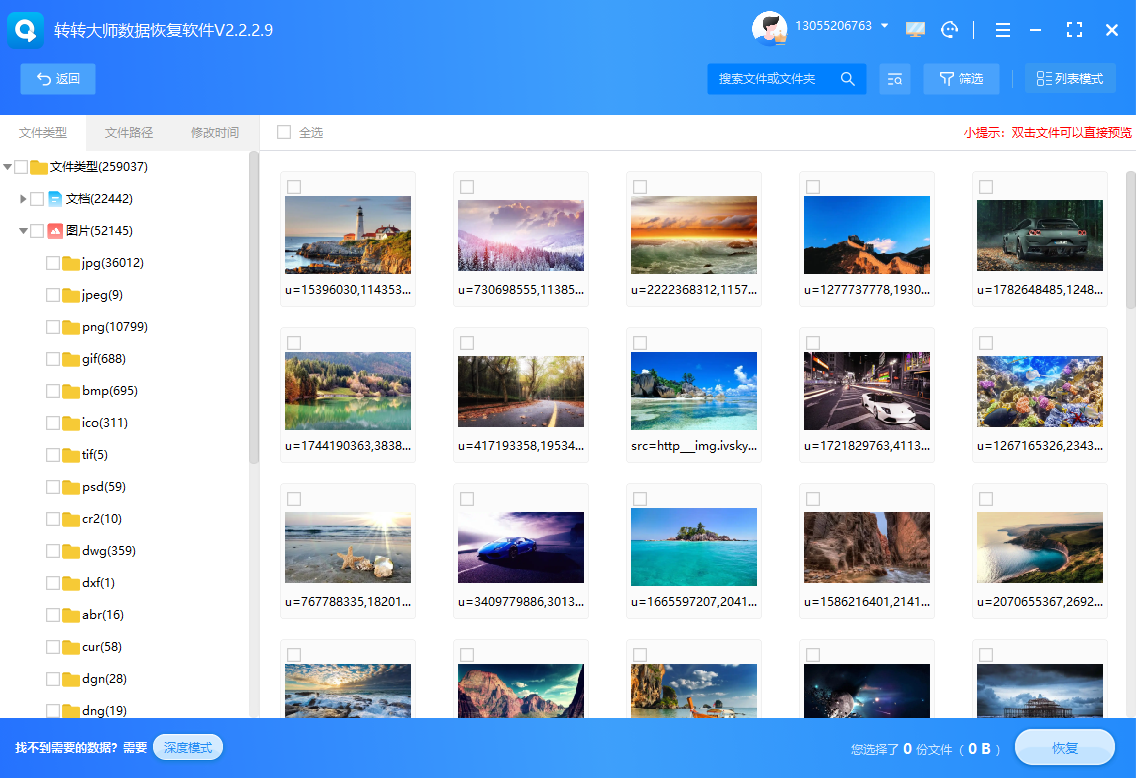Screen dimensions: 1136x778
Task: Open the hamburger main menu
Action: click(1003, 30)
